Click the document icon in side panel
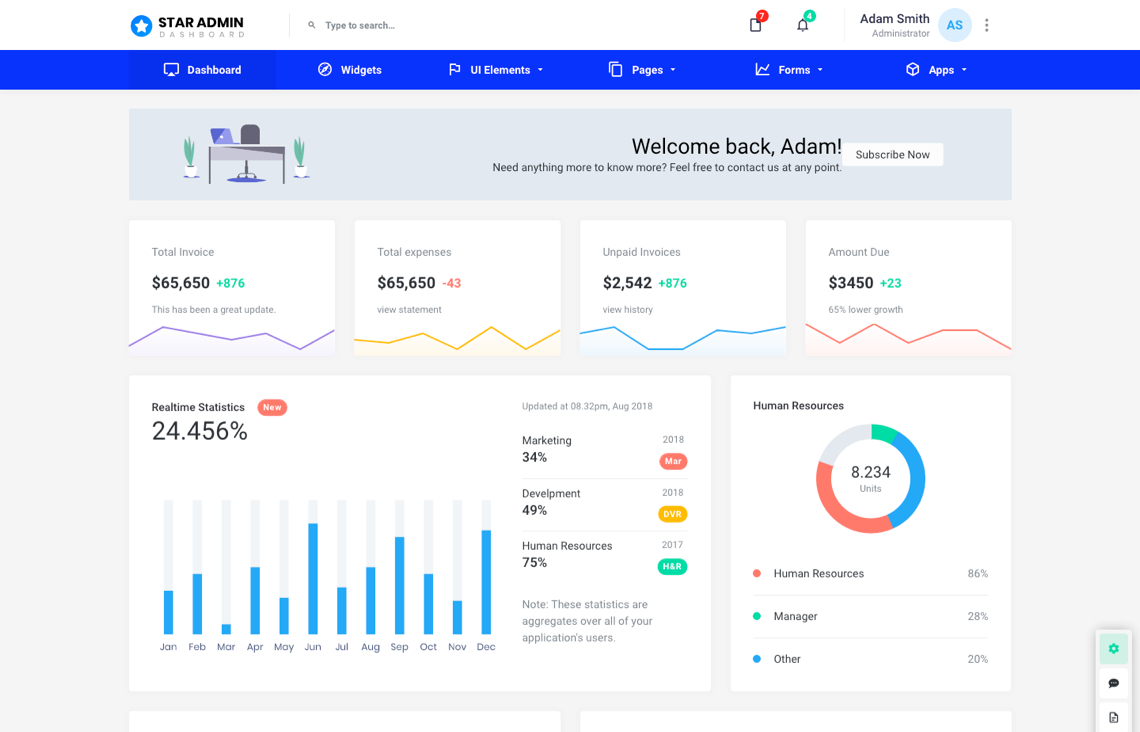 [1113, 717]
